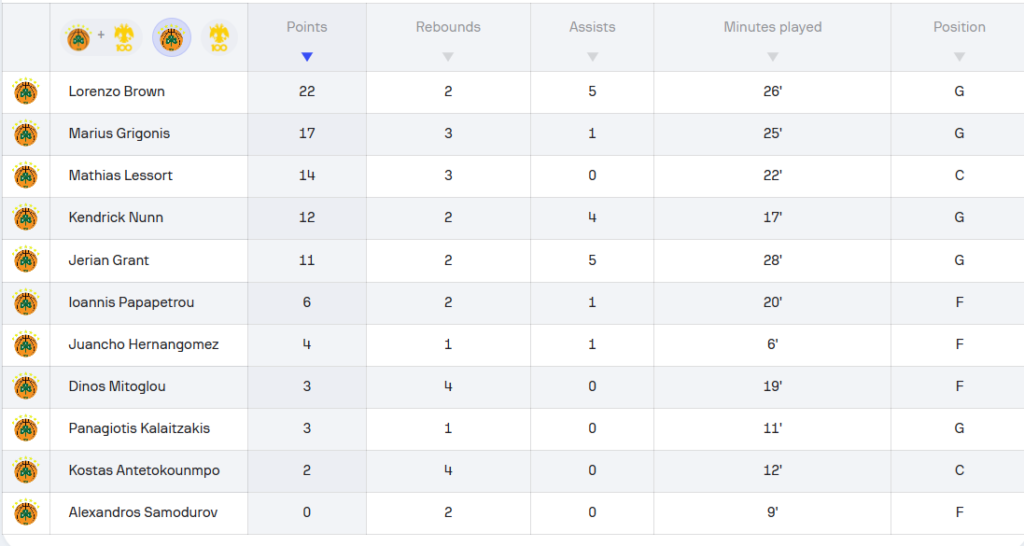Click team logo beside Ioannis Papapetrou
The image size is (1024, 546).
tap(25, 303)
